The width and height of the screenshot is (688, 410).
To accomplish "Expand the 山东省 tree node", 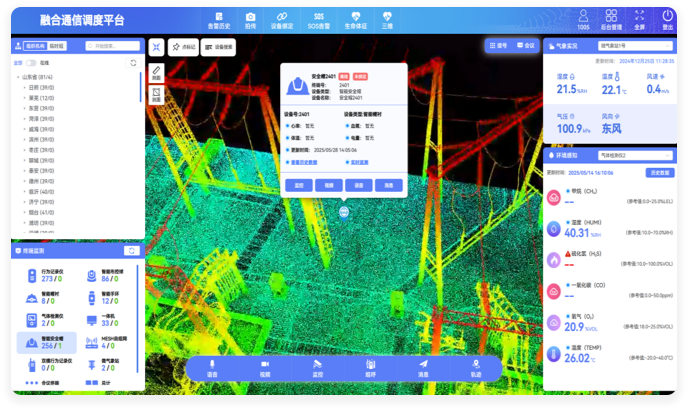I will (x=17, y=76).
